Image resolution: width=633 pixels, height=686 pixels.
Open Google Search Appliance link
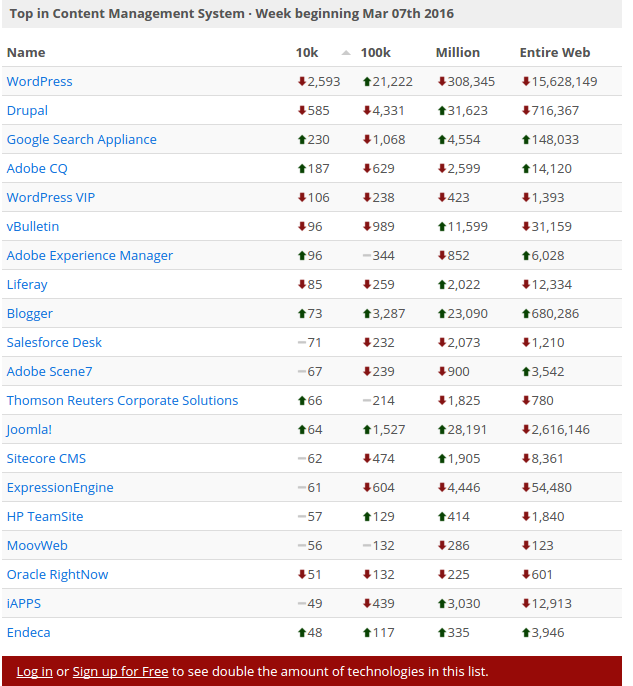coord(81,140)
